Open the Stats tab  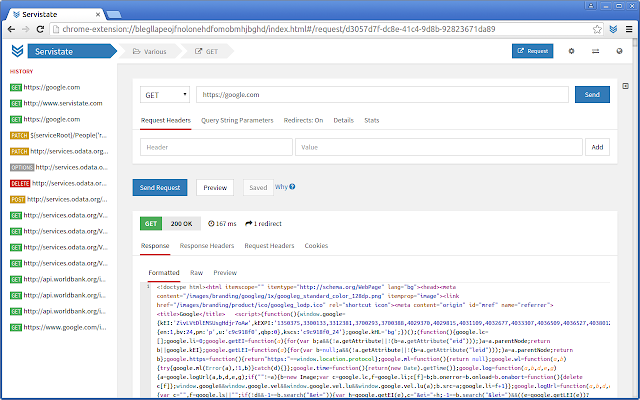tap(371, 120)
